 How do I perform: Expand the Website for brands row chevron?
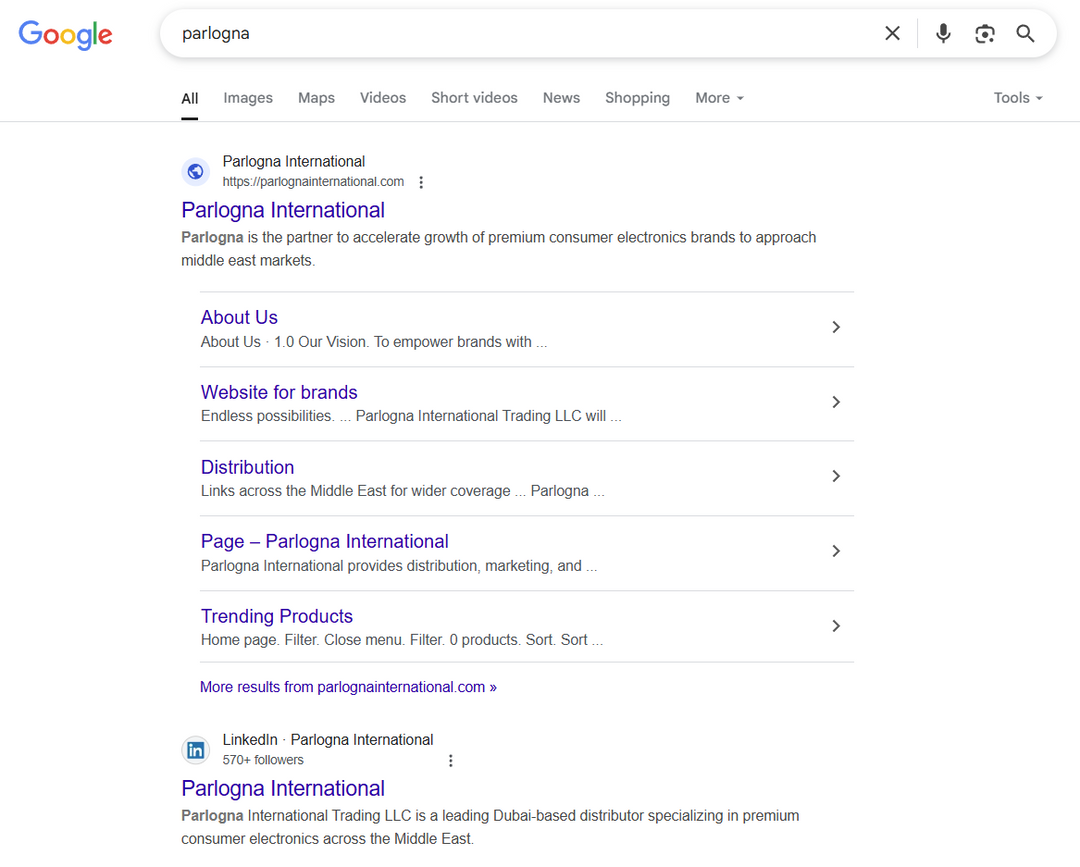tap(835, 402)
